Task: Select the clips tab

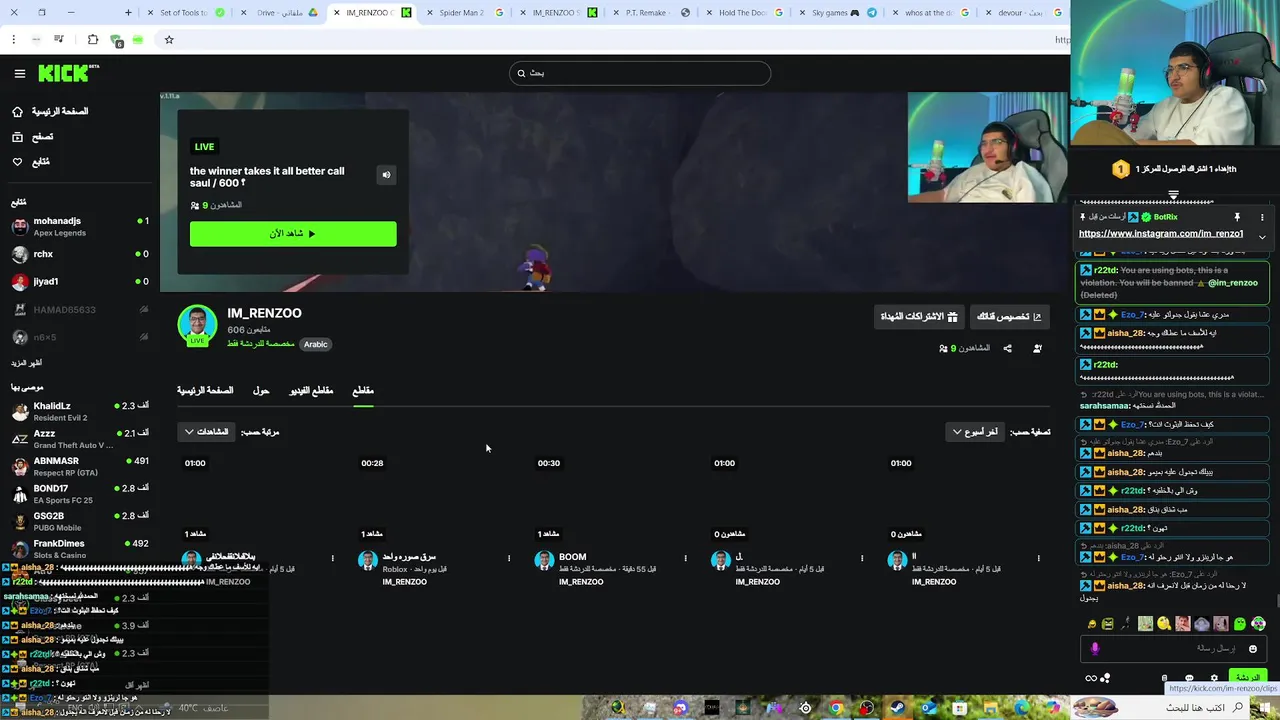Action: click(x=363, y=390)
